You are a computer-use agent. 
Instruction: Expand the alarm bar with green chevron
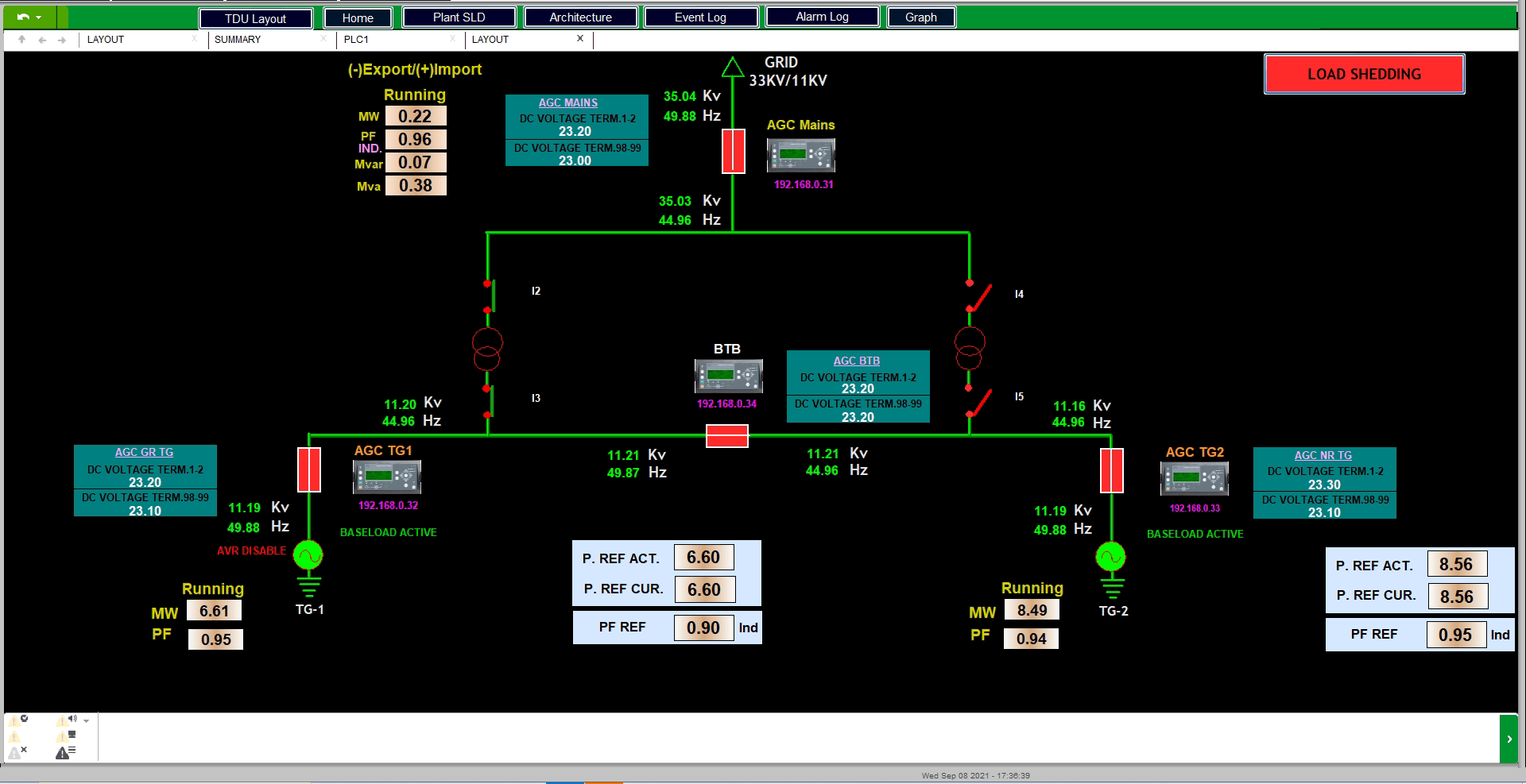pos(1509,739)
